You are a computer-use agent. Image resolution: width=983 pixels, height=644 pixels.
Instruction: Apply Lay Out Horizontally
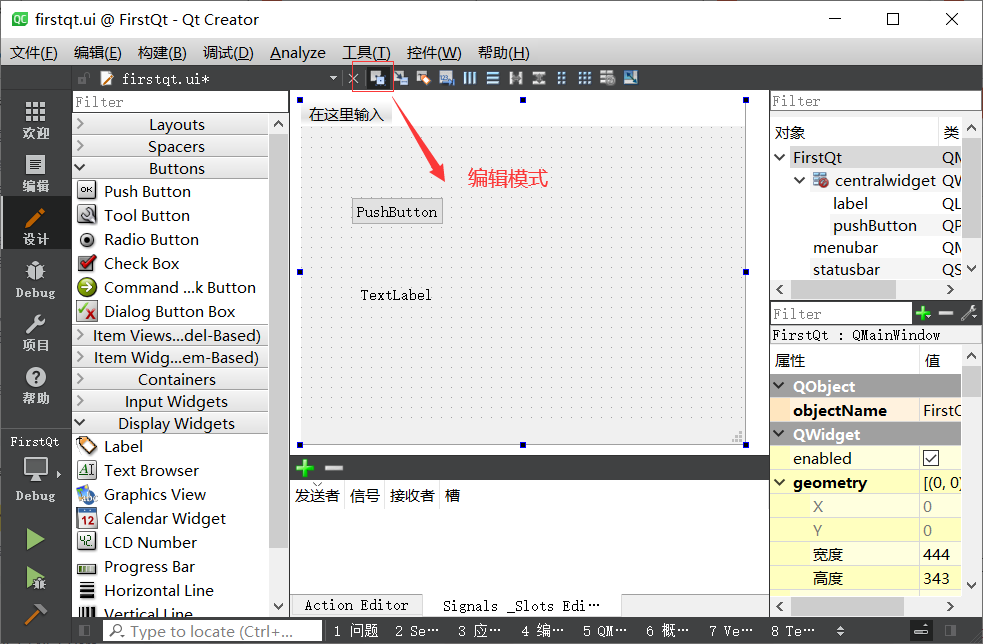coord(470,78)
